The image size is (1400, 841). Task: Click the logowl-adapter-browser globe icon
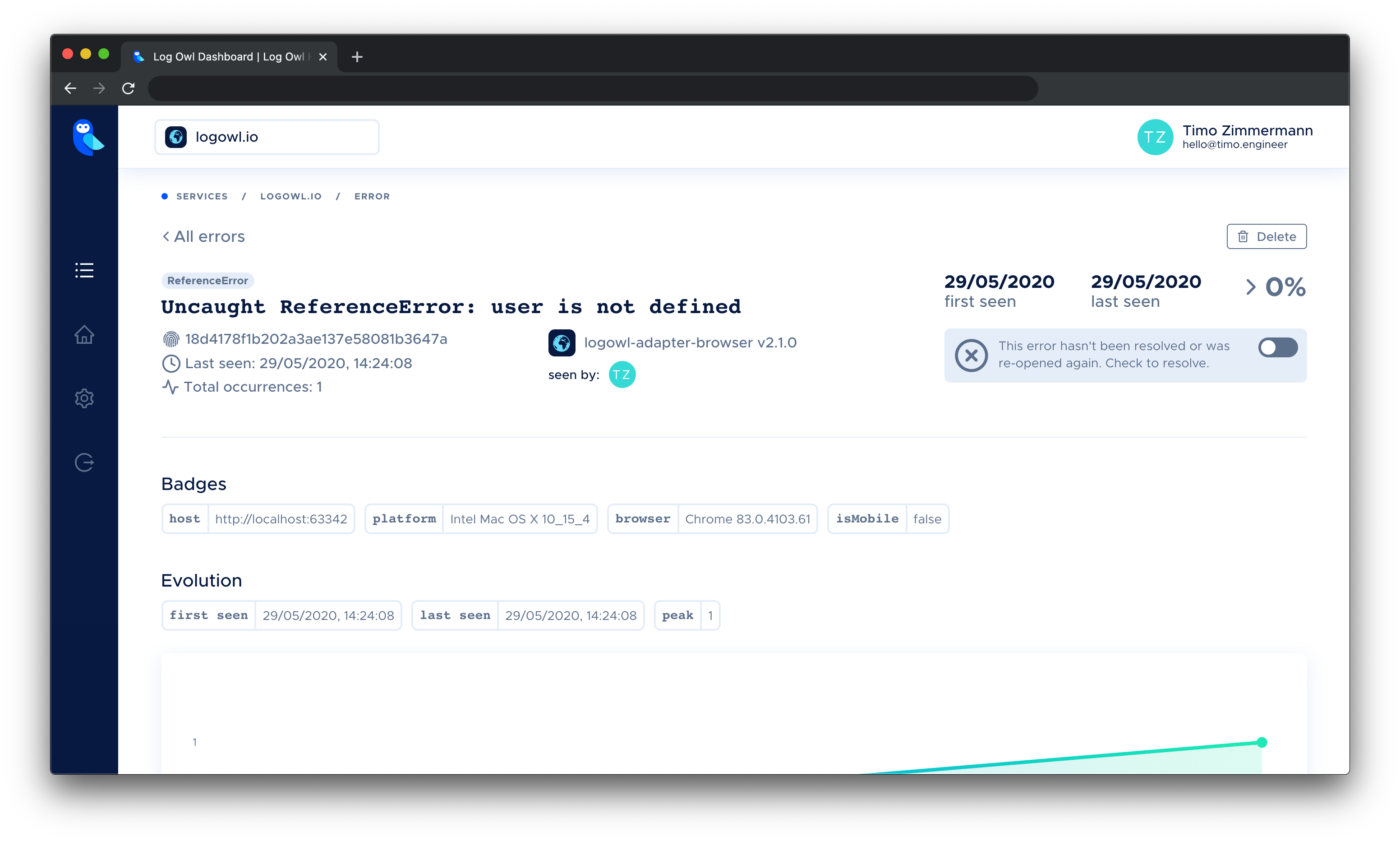tap(561, 343)
